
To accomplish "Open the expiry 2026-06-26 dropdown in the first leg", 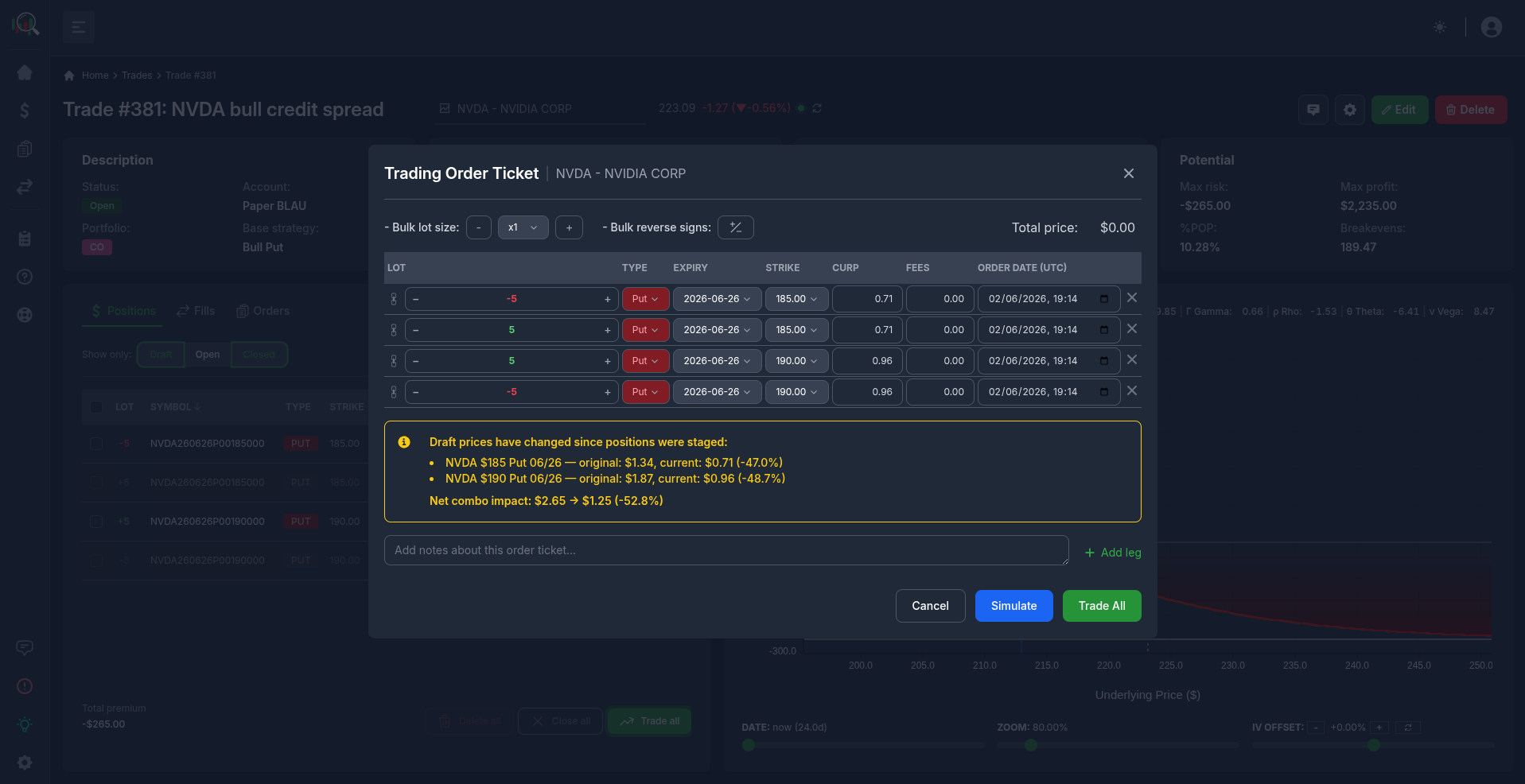I will (717, 299).
